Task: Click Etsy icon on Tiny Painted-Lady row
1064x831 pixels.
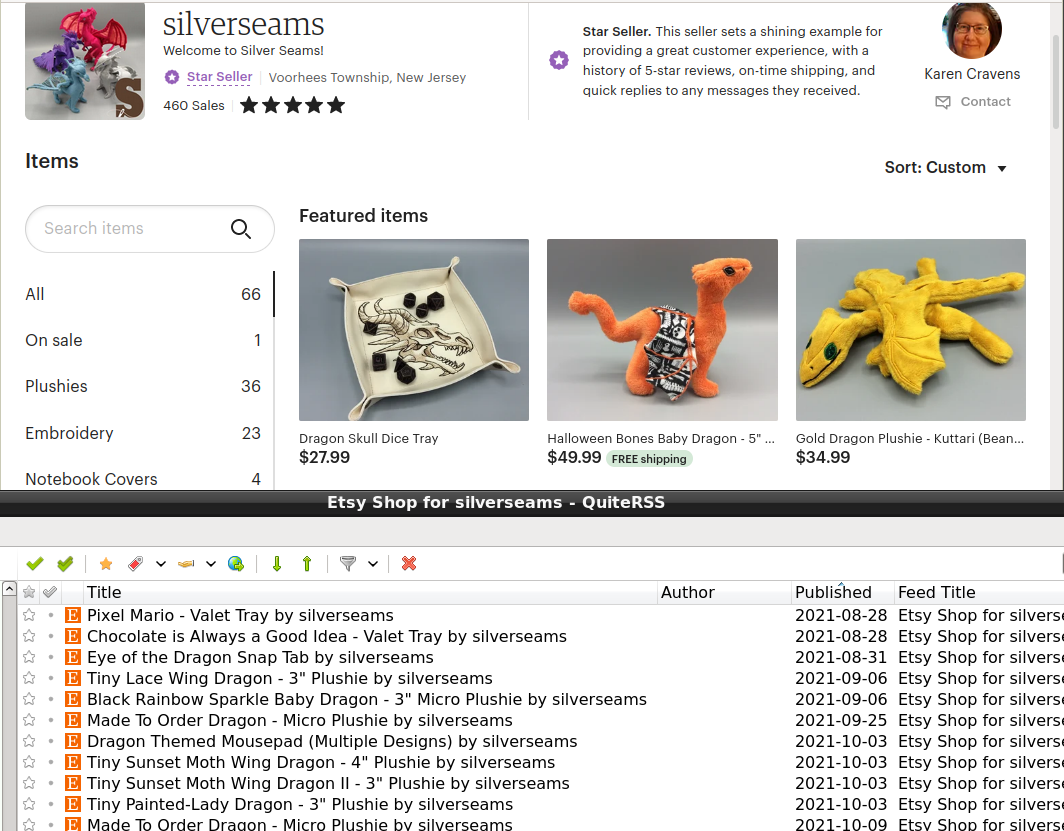Action: (x=73, y=805)
